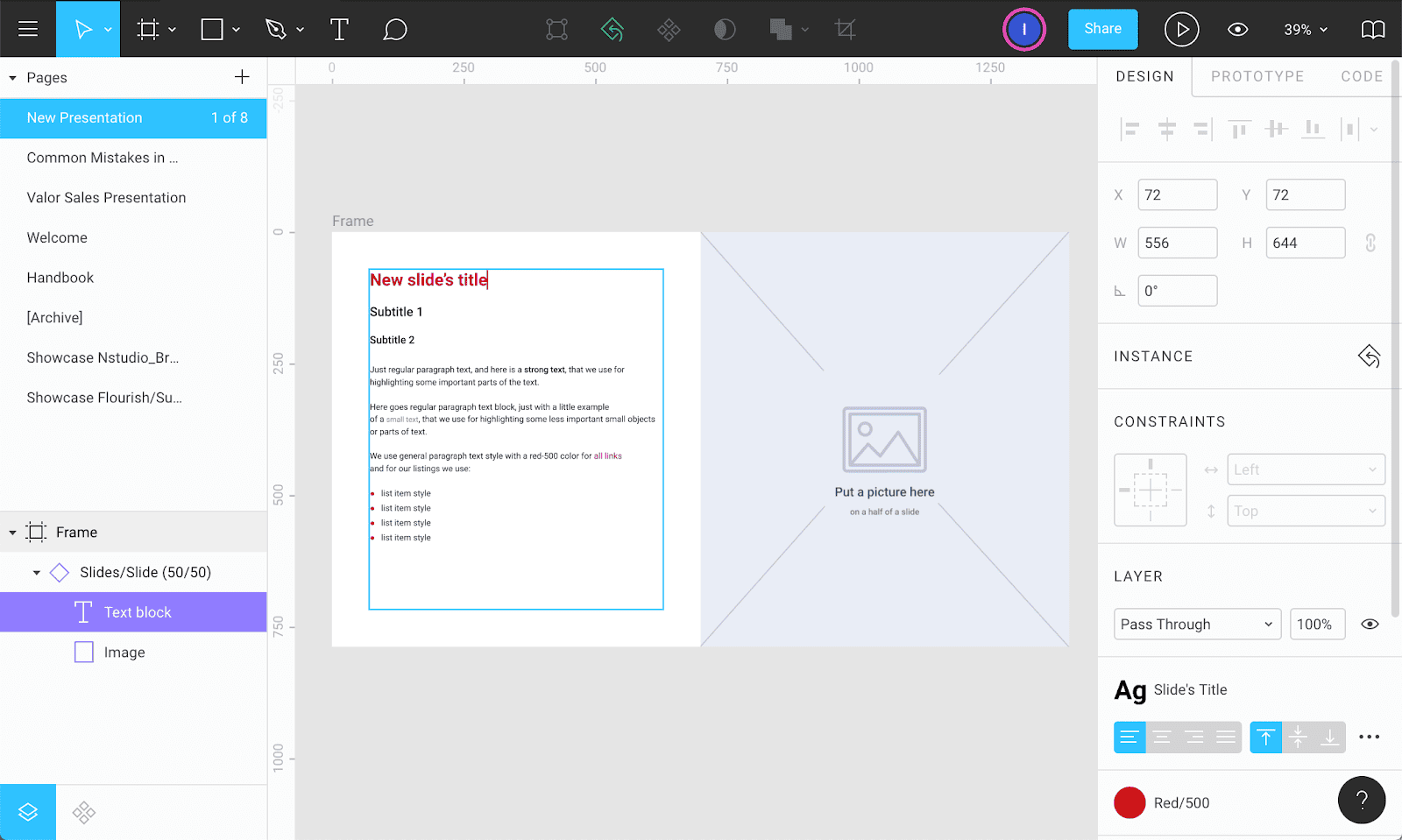Collapse the Slides/Slide layer in the layers panel
This screenshot has height=840, width=1402.
coord(37,572)
